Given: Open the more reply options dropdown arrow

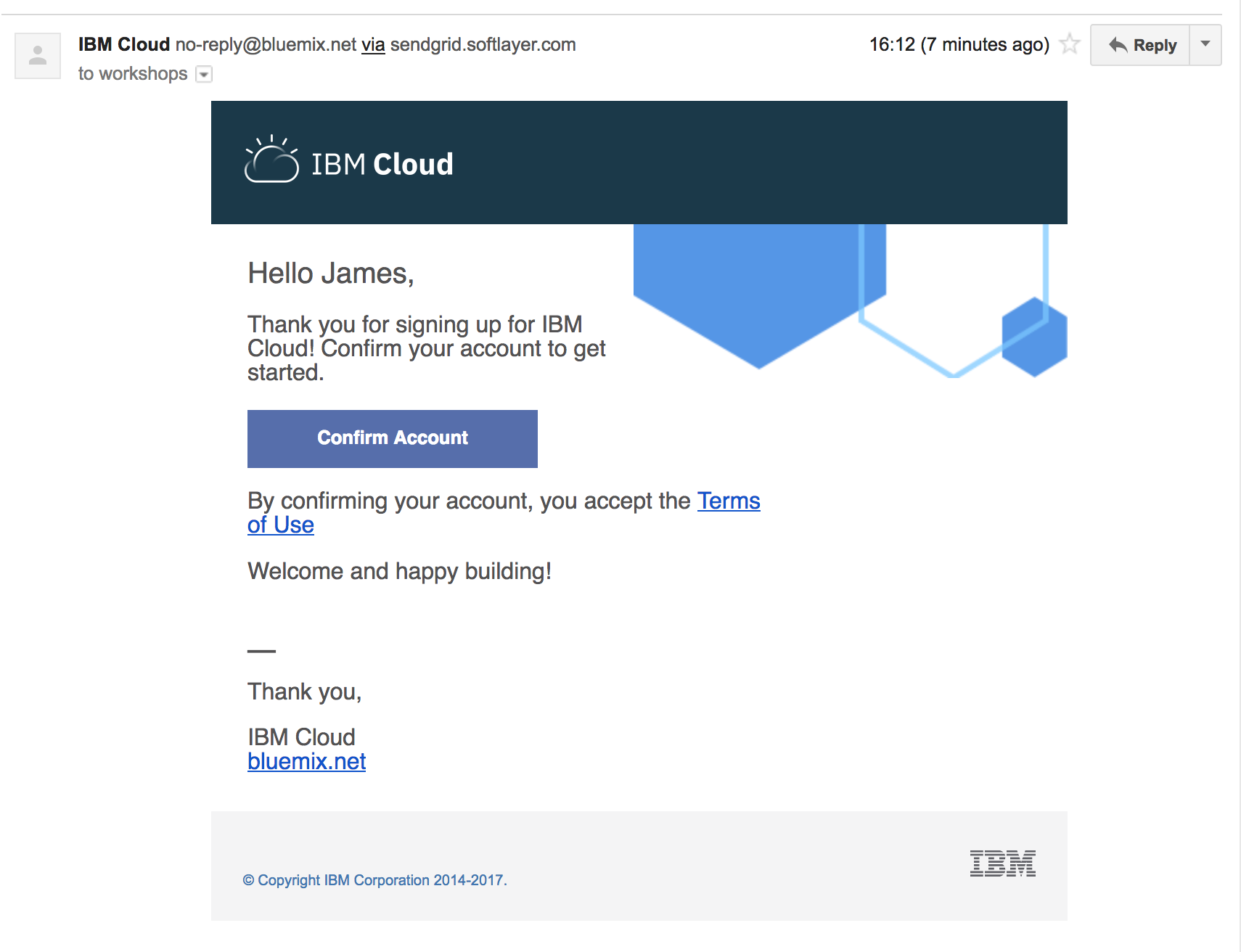Looking at the screenshot, I should (x=1205, y=45).
